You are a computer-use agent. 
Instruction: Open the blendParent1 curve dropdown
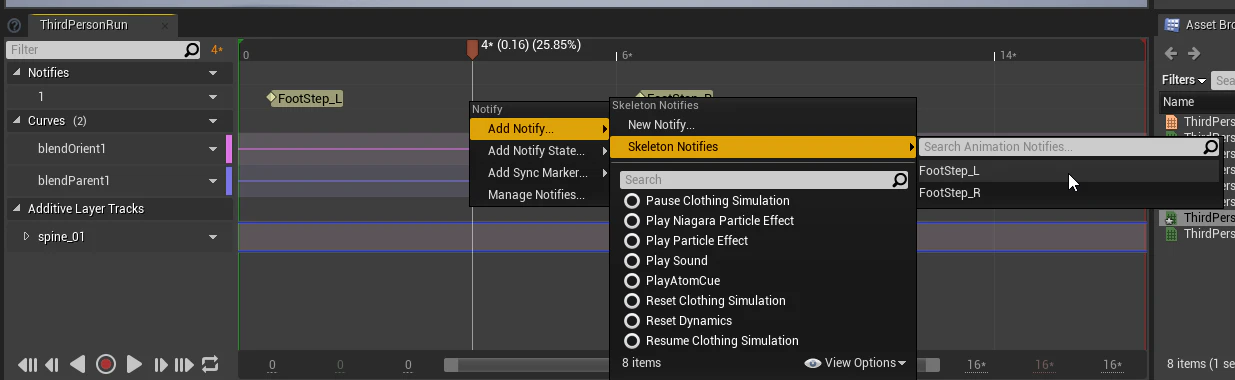click(x=213, y=181)
